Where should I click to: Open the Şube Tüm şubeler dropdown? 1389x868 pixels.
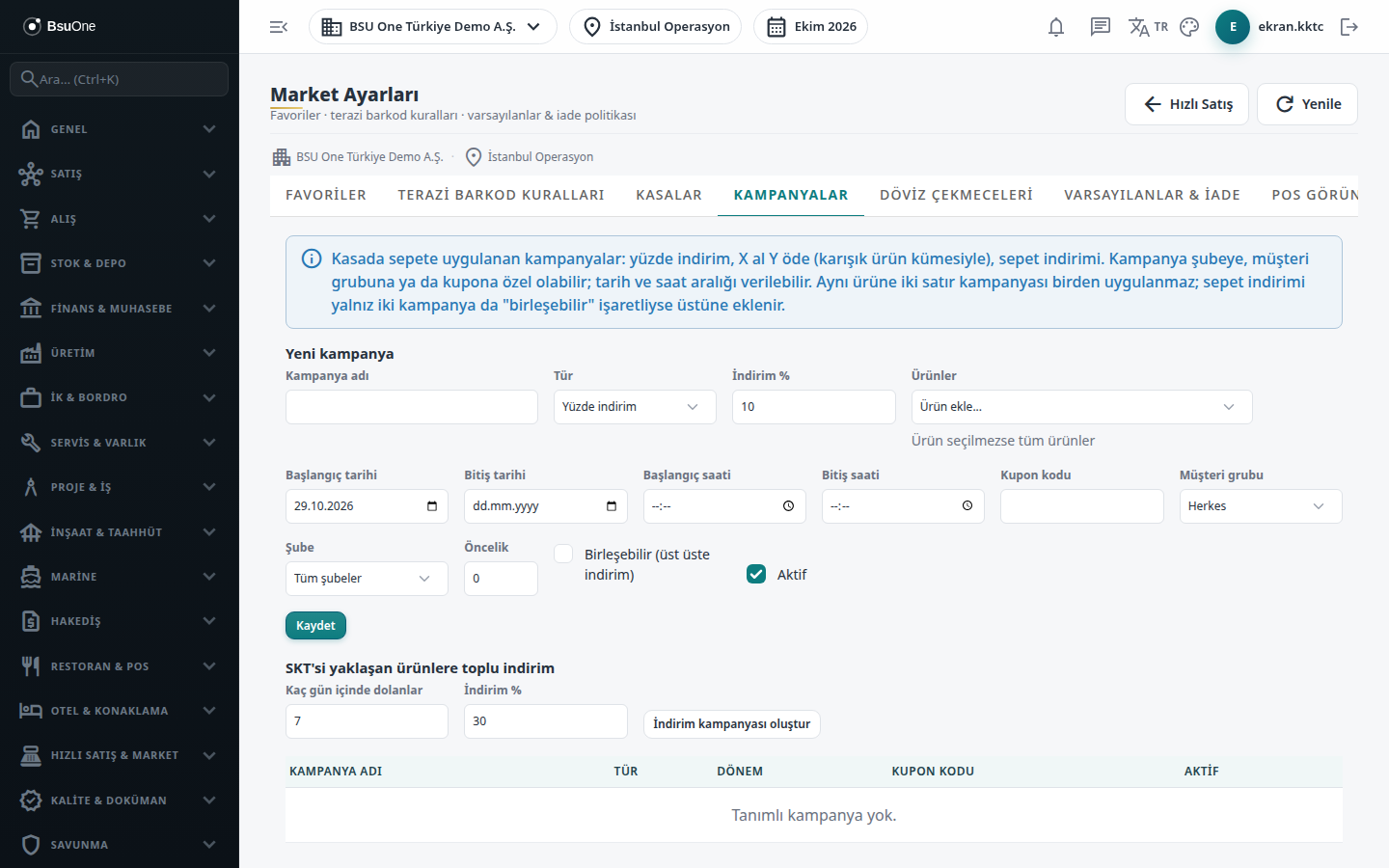pos(367,579)
